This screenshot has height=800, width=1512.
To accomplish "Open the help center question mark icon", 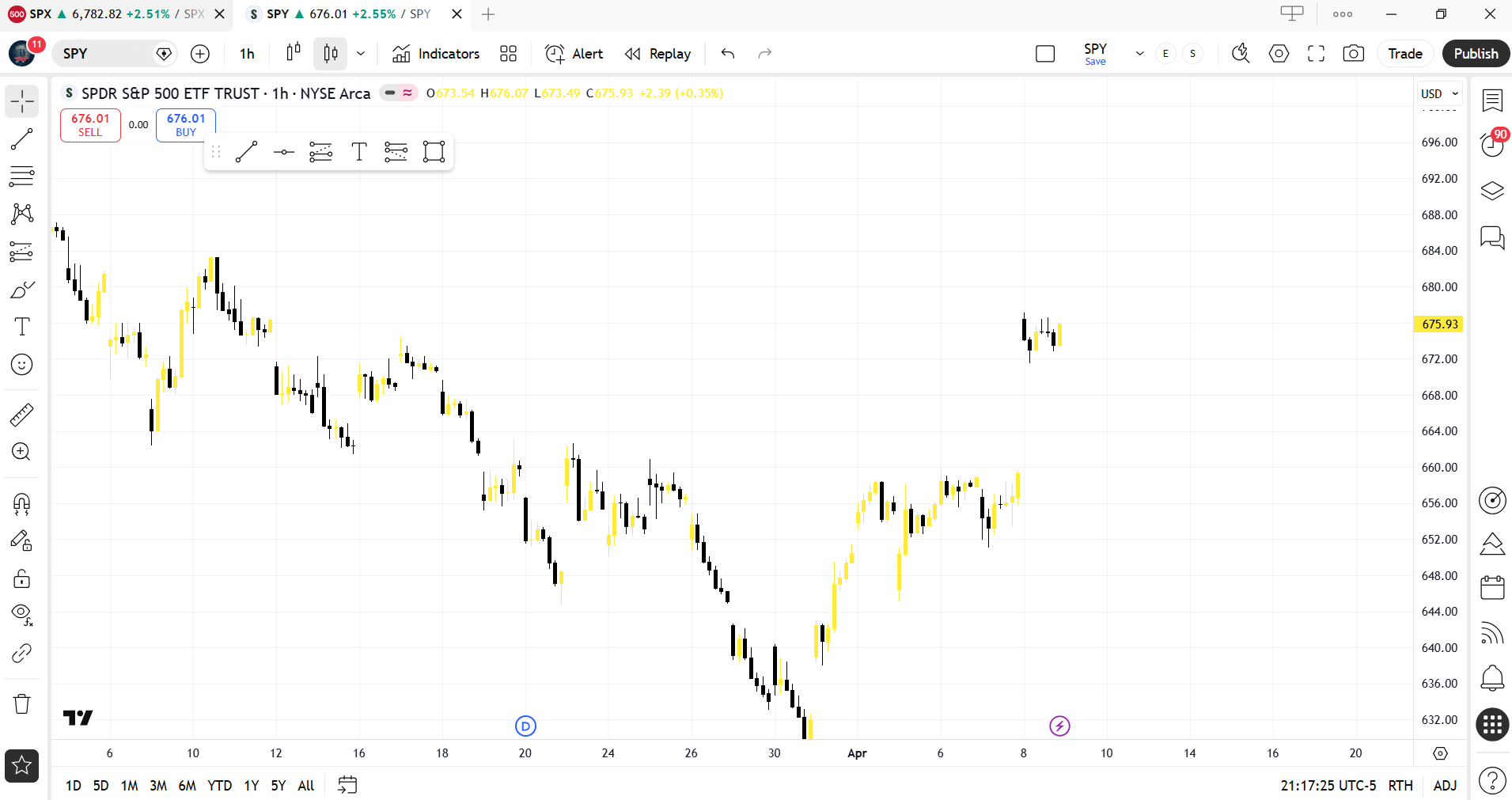I will pos(1492,781).
